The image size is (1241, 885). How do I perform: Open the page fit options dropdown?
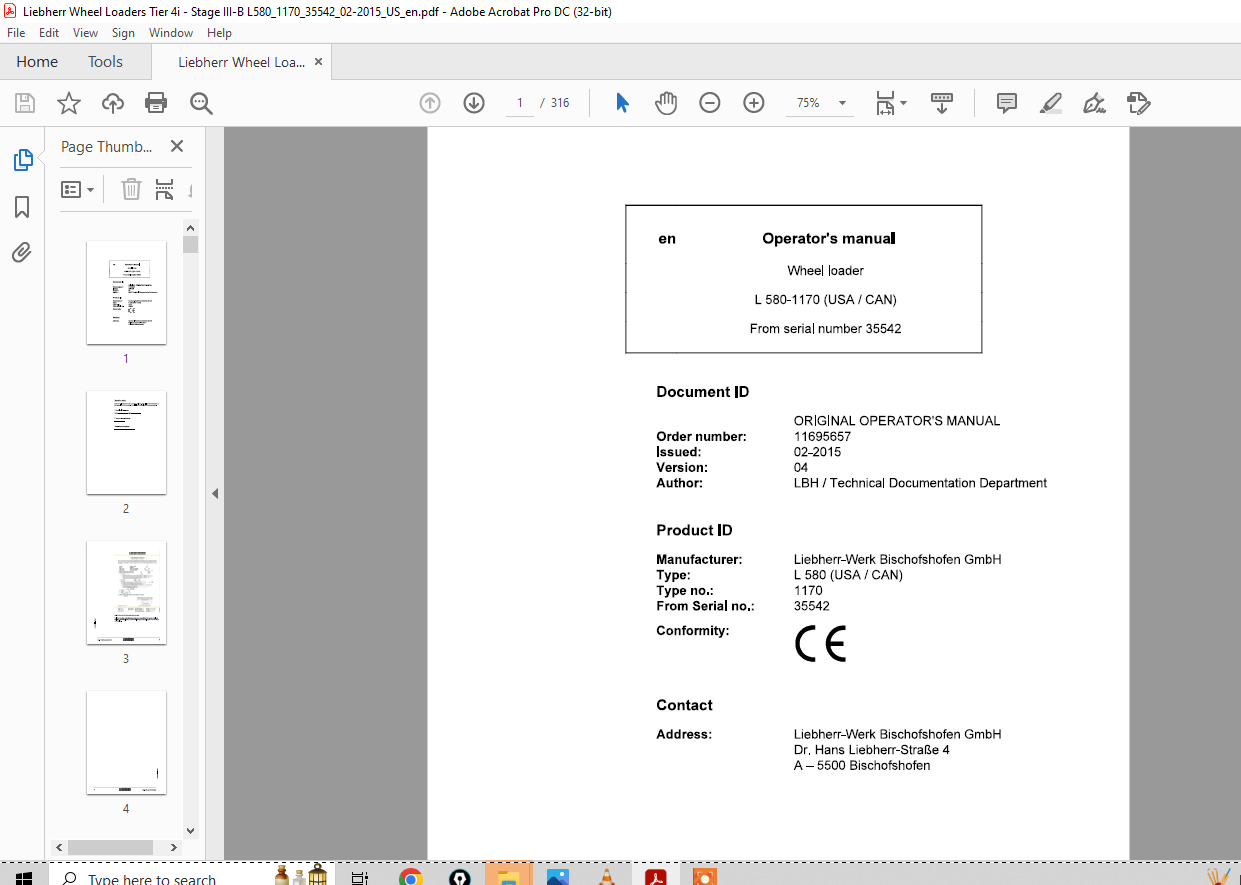[891, 103]
